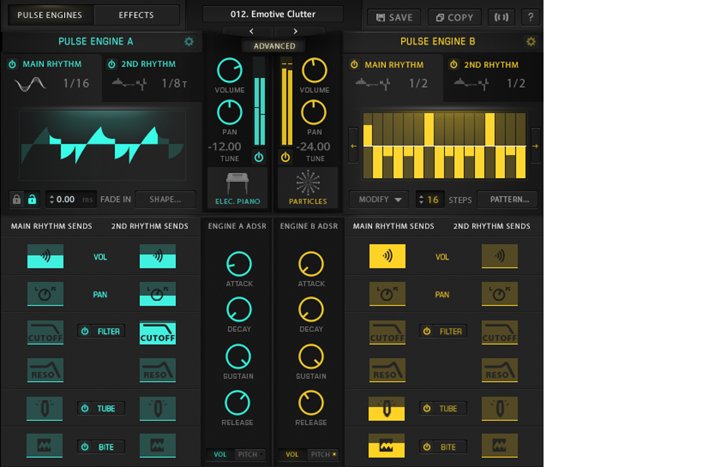This screenshot has width=710, height=467.
Task: Open Pulse Engine B settings gear
Action: 530,41
